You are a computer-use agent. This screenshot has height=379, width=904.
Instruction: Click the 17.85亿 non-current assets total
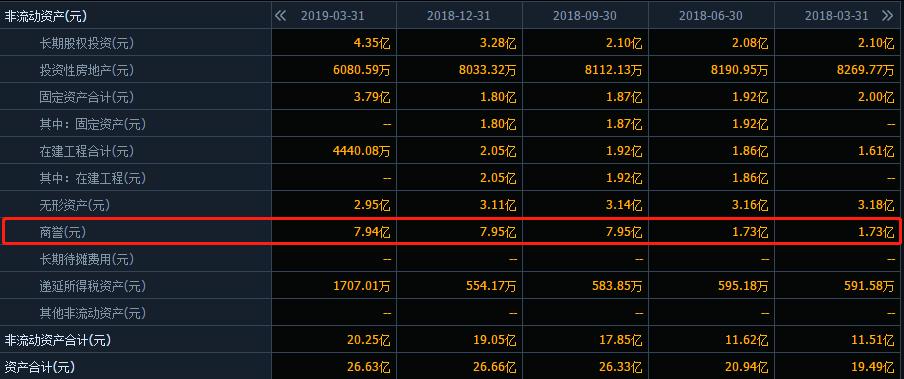[x=620, y=340]
